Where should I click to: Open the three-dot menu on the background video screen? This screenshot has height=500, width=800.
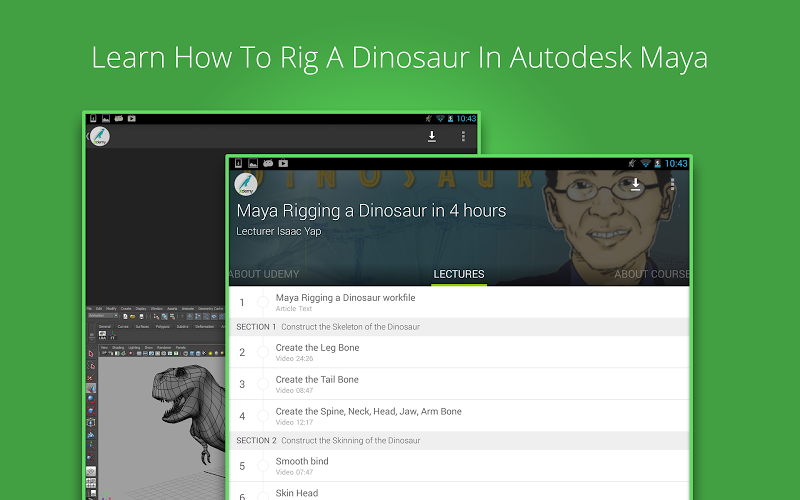(463, 137)
